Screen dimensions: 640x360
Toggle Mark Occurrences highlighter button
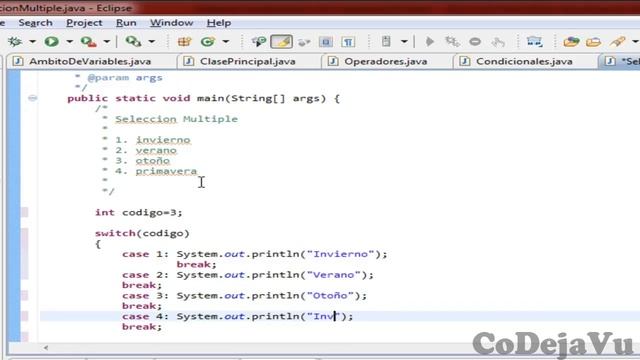281,41
